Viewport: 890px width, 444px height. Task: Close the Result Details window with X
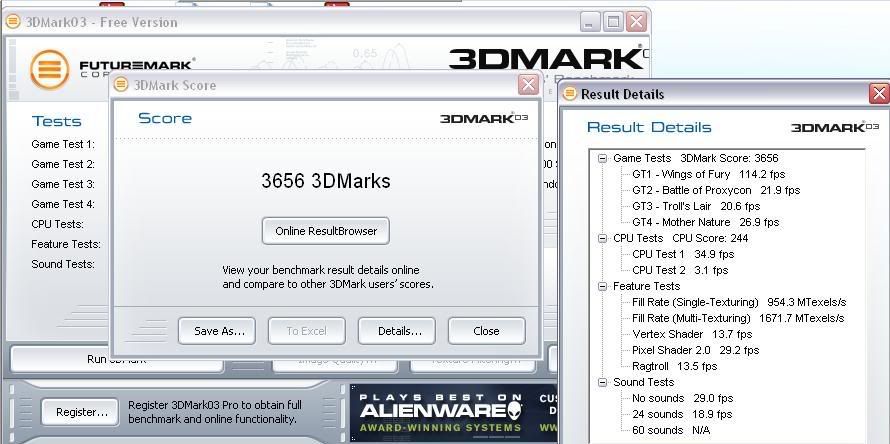click(878, 94)
